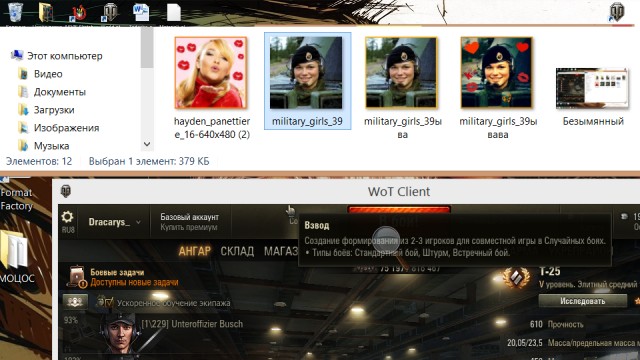Click the file name military_girls_39ывава
640x360 pixels.
[498, 128]
